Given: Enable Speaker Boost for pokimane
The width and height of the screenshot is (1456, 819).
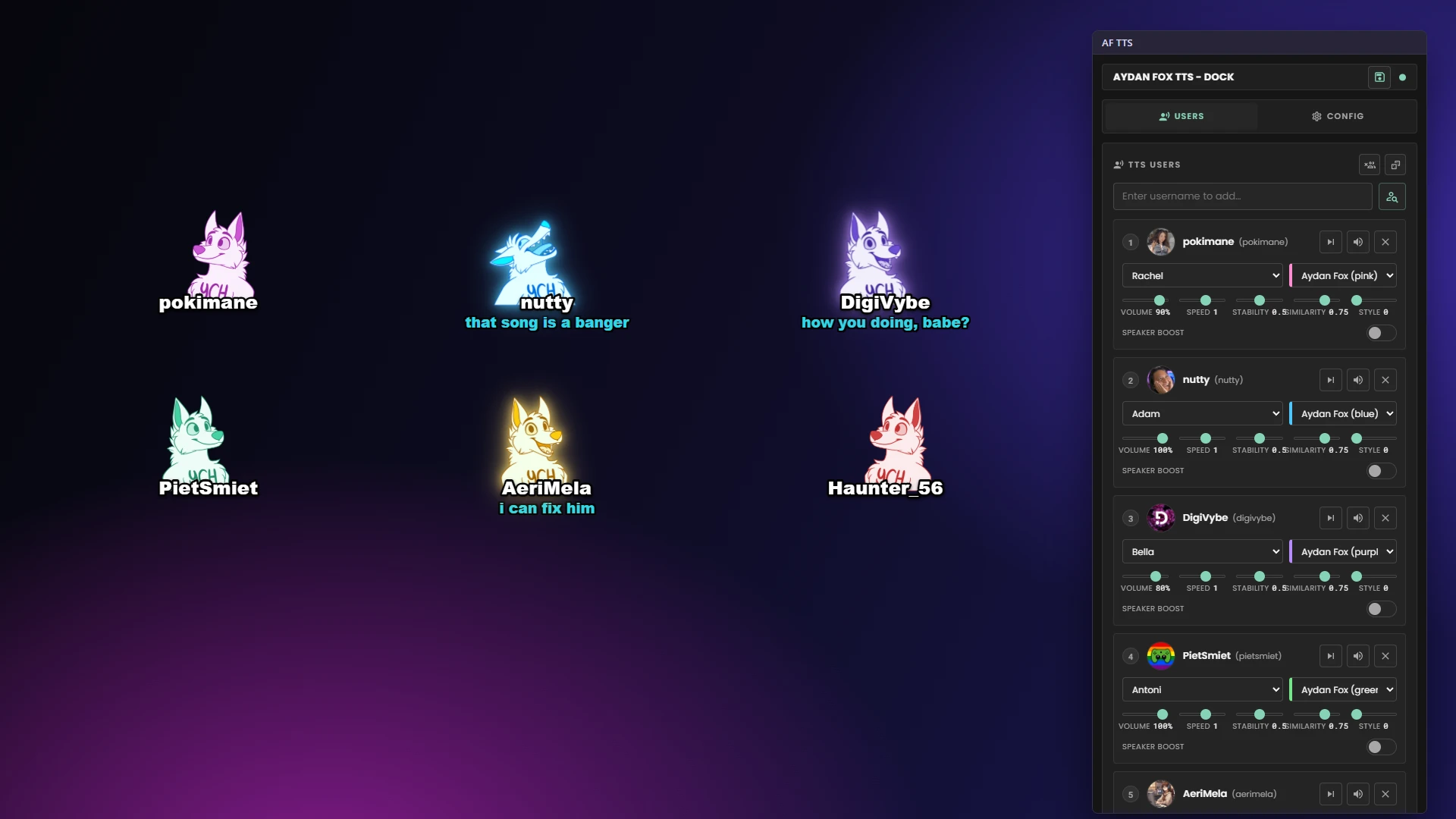Looking at the screenshot, I should (x=1381, y=333).
